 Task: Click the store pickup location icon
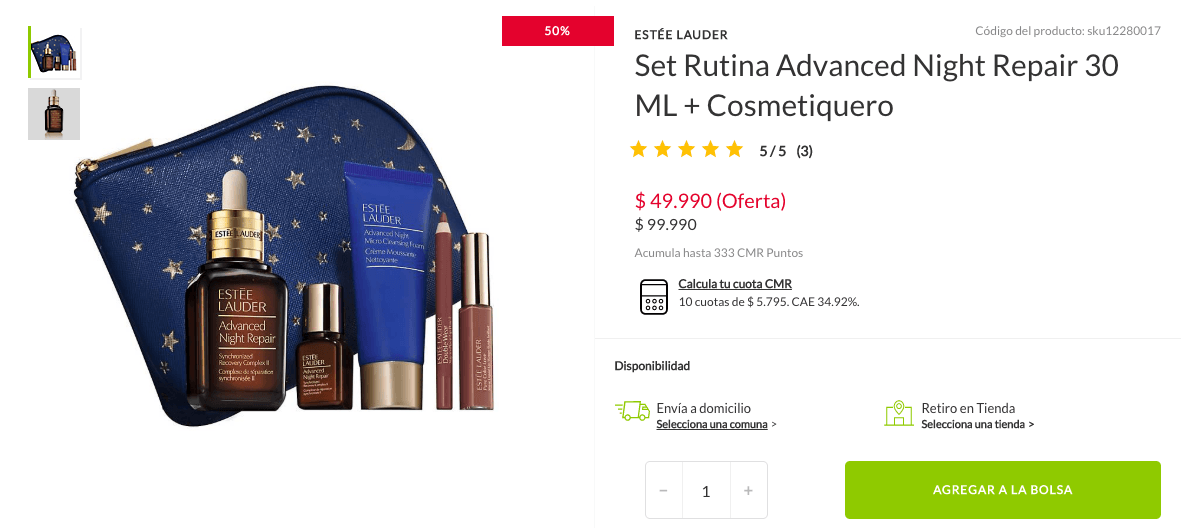899,413
